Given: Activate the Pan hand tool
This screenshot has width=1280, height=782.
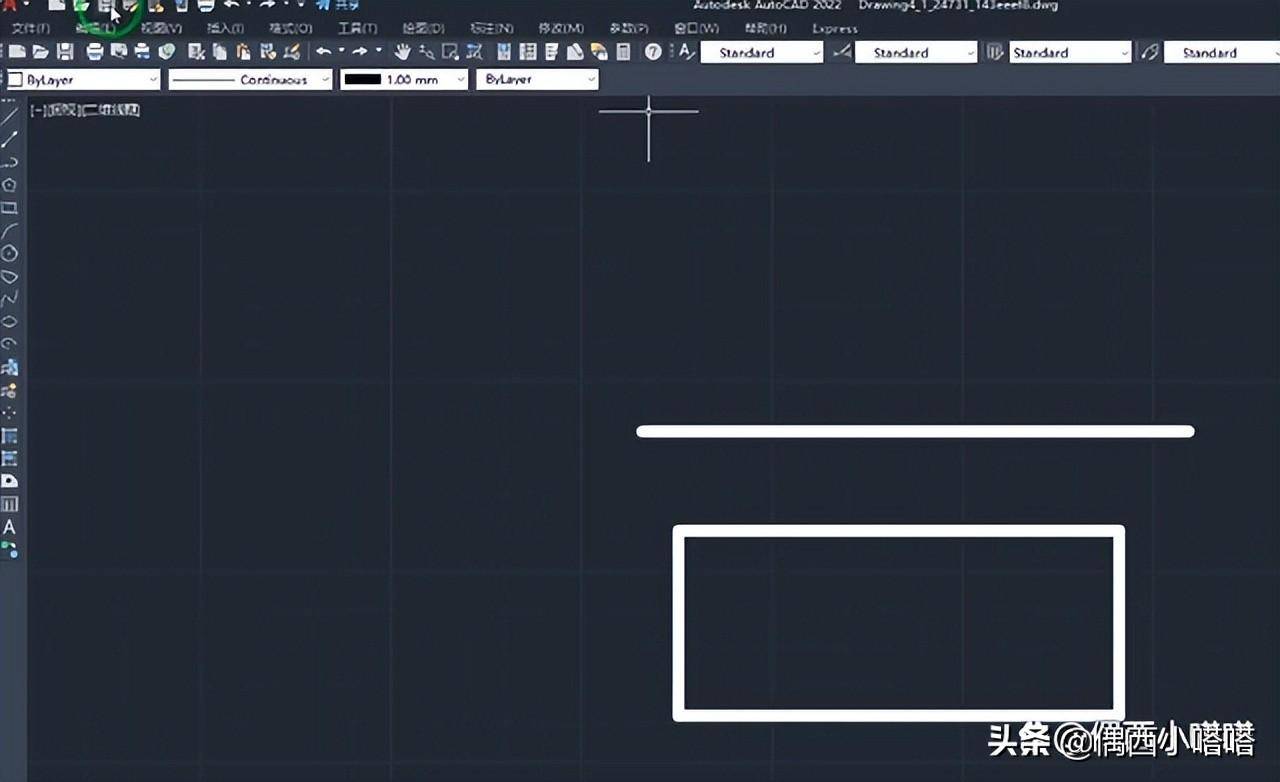Looking at the screenshot, I should click(402, 52).
